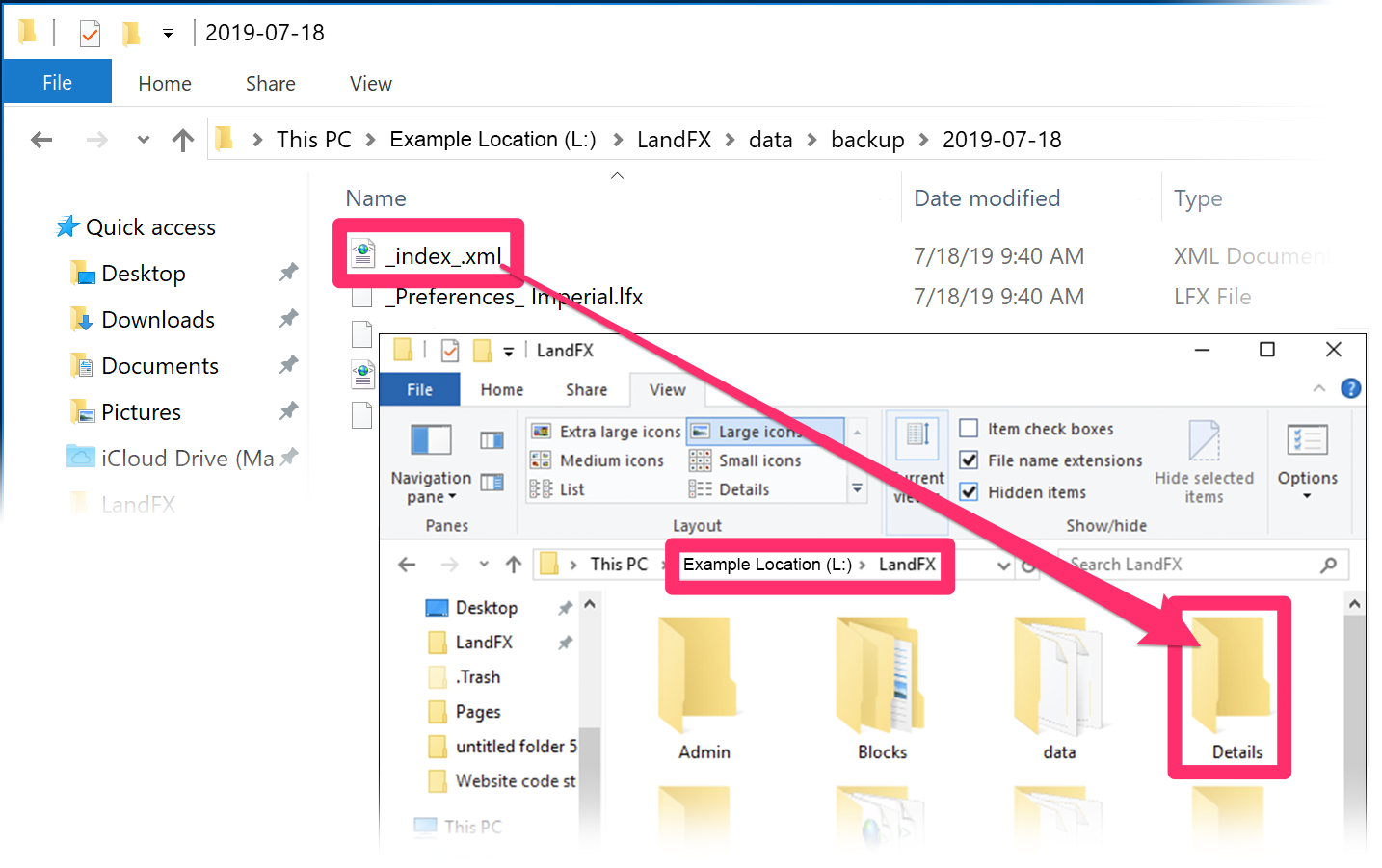Select .Trash in LandFX navigation pane
The height and width of the screenshot is (868, 1382).
tap(465, 677)
